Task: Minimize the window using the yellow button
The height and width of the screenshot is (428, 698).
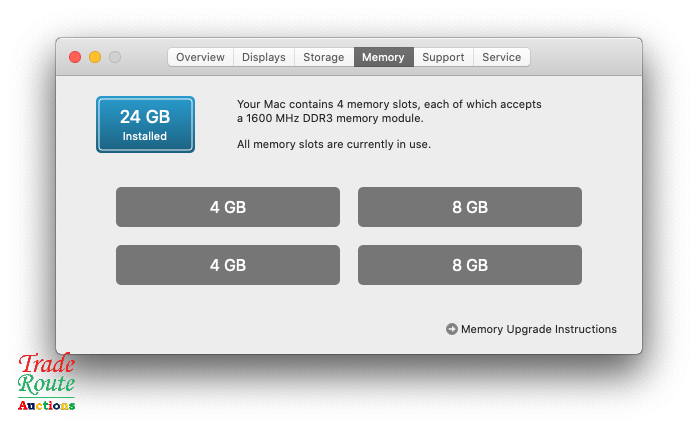Action: [95, 57]
